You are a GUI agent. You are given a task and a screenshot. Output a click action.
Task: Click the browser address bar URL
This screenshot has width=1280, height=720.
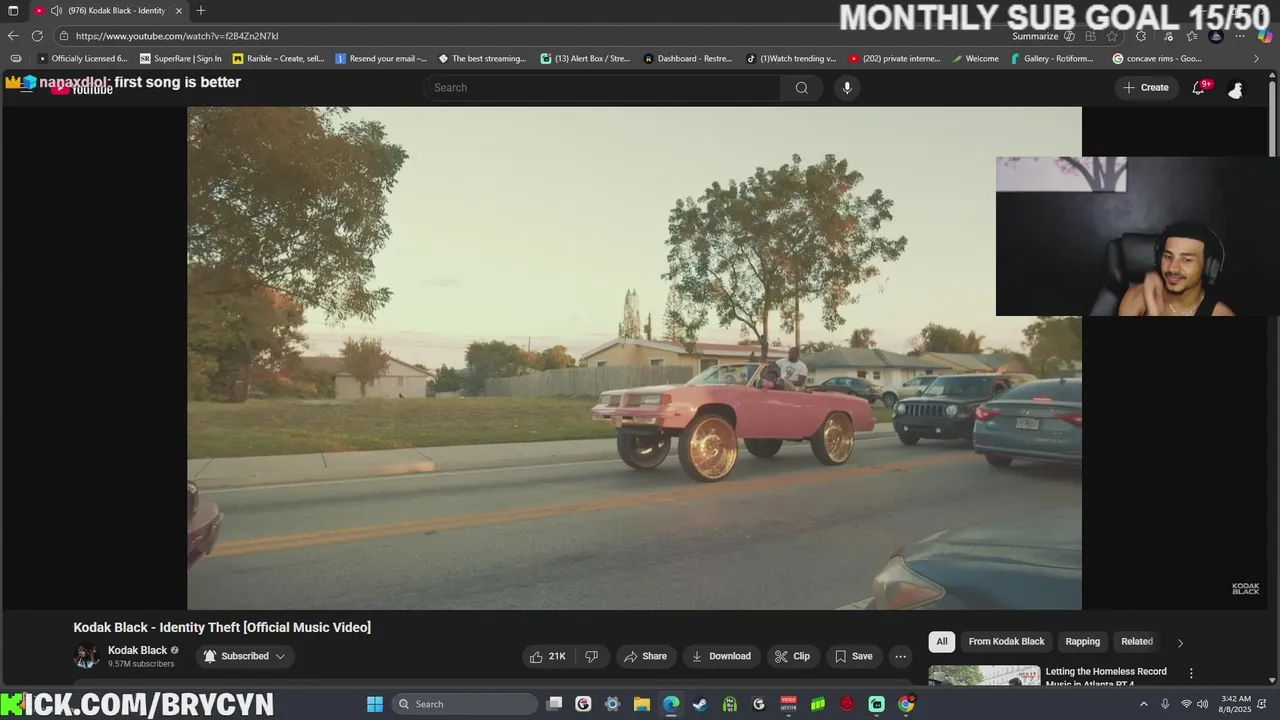pos(177,36)
